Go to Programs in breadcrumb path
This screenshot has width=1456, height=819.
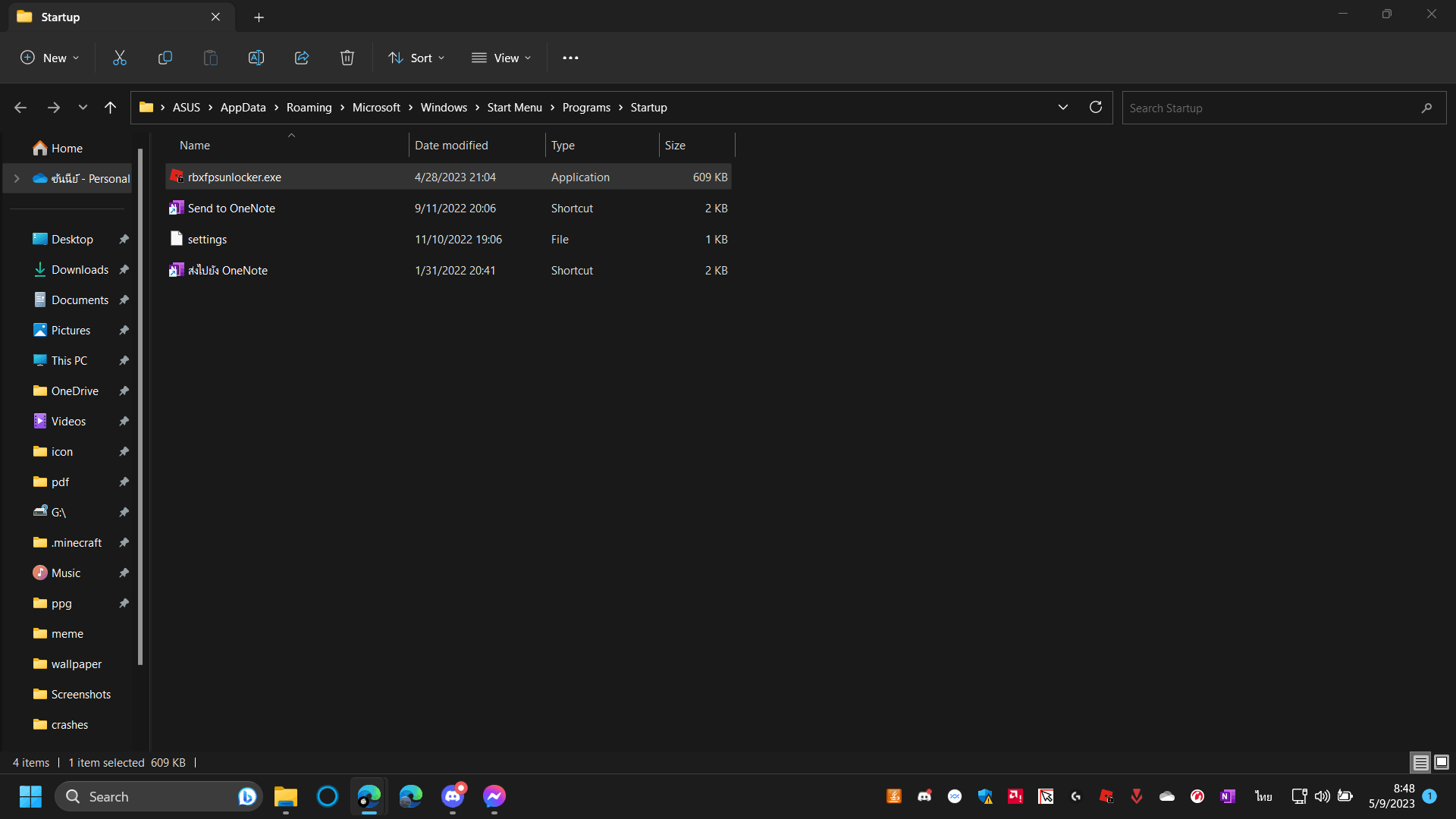[585, 108]
